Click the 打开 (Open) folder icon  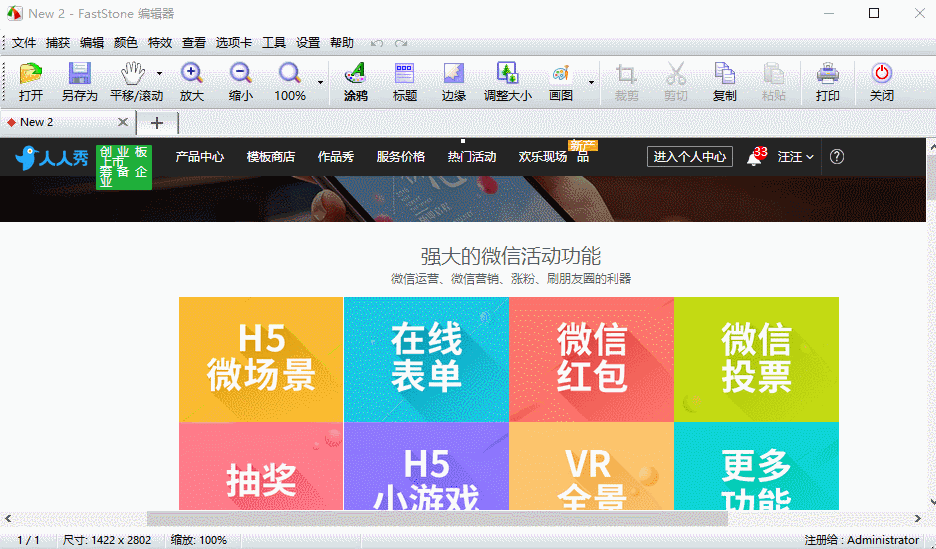point(30,73)
